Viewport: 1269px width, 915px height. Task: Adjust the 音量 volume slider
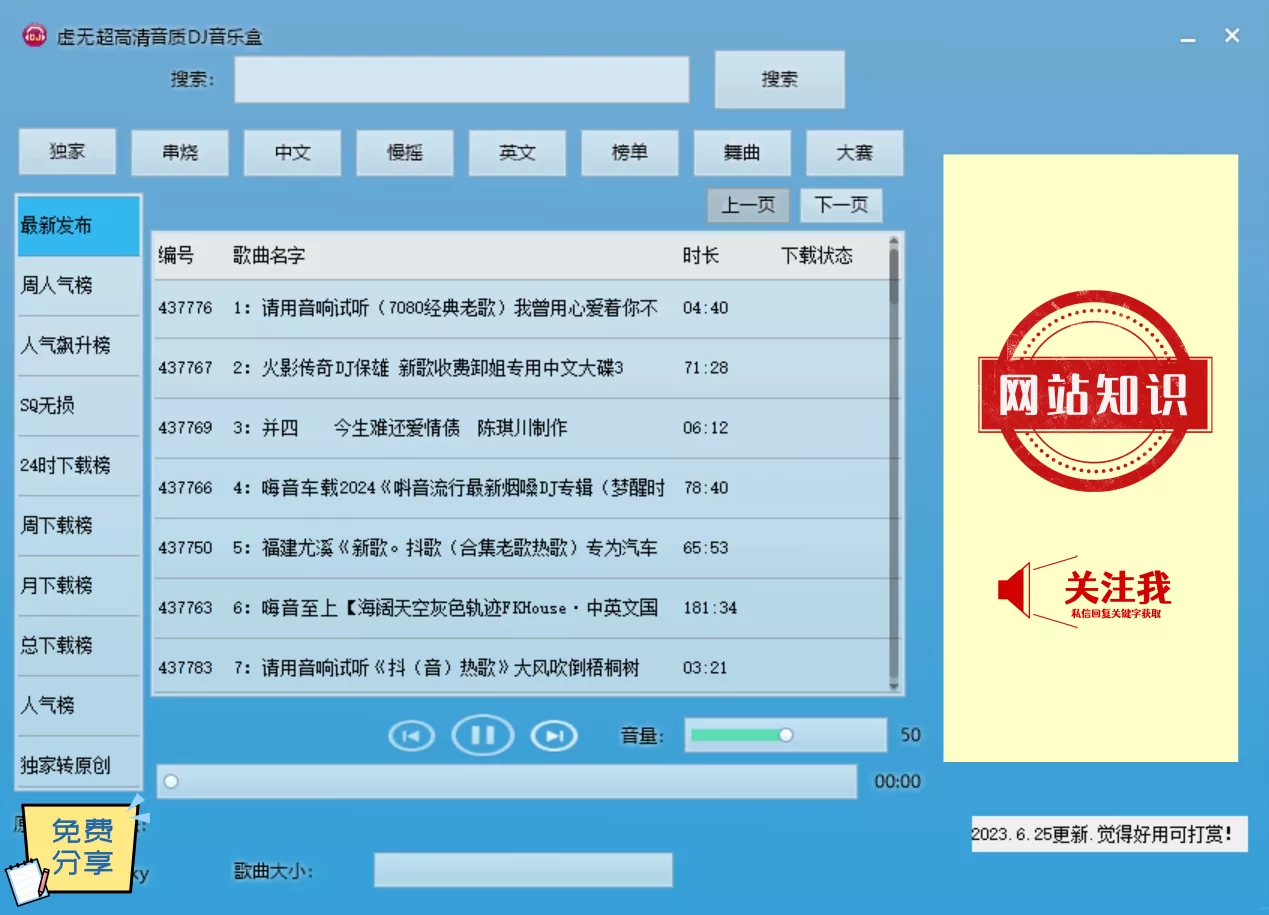pyautogui.click(x=785, y=735)
